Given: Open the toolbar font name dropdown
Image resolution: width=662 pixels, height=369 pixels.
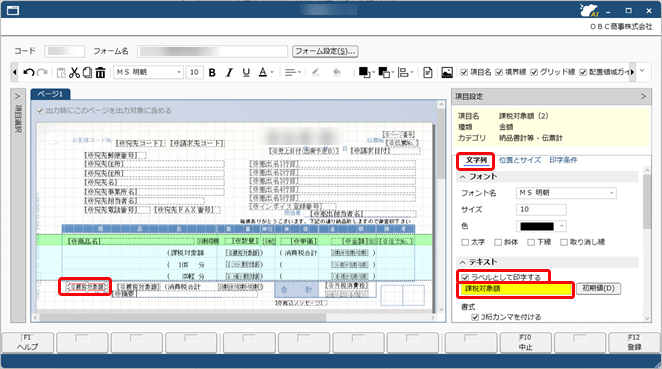Looking at the screenshot, I should click(x=179, y=73).
